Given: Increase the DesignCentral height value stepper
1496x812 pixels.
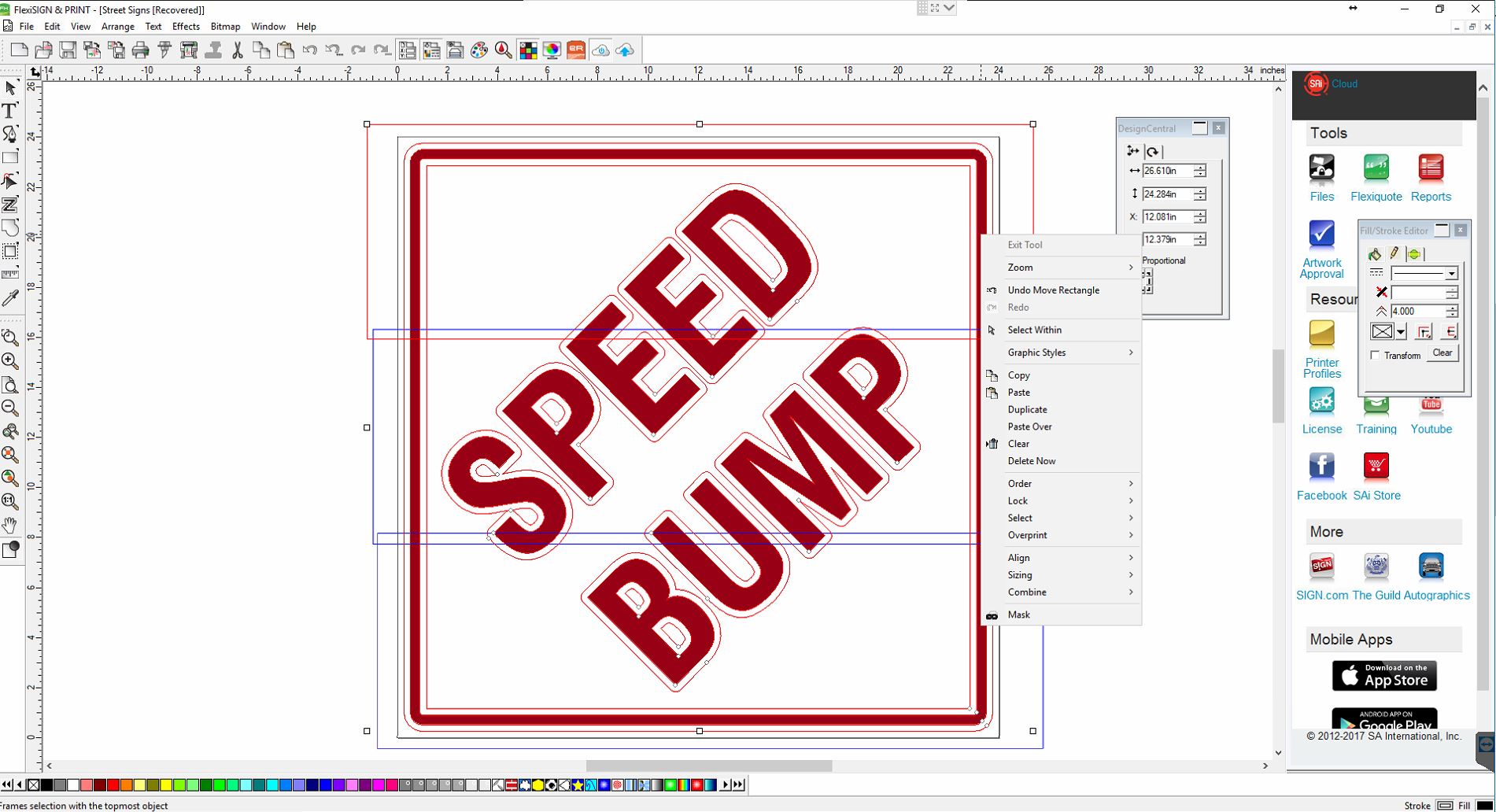Looking at the screenshot, I should pos(1200,190).
